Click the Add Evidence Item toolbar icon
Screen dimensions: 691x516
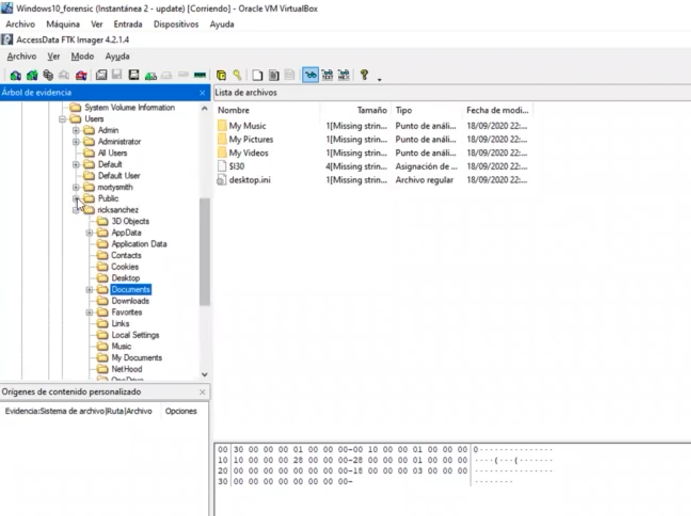(15, 75)
